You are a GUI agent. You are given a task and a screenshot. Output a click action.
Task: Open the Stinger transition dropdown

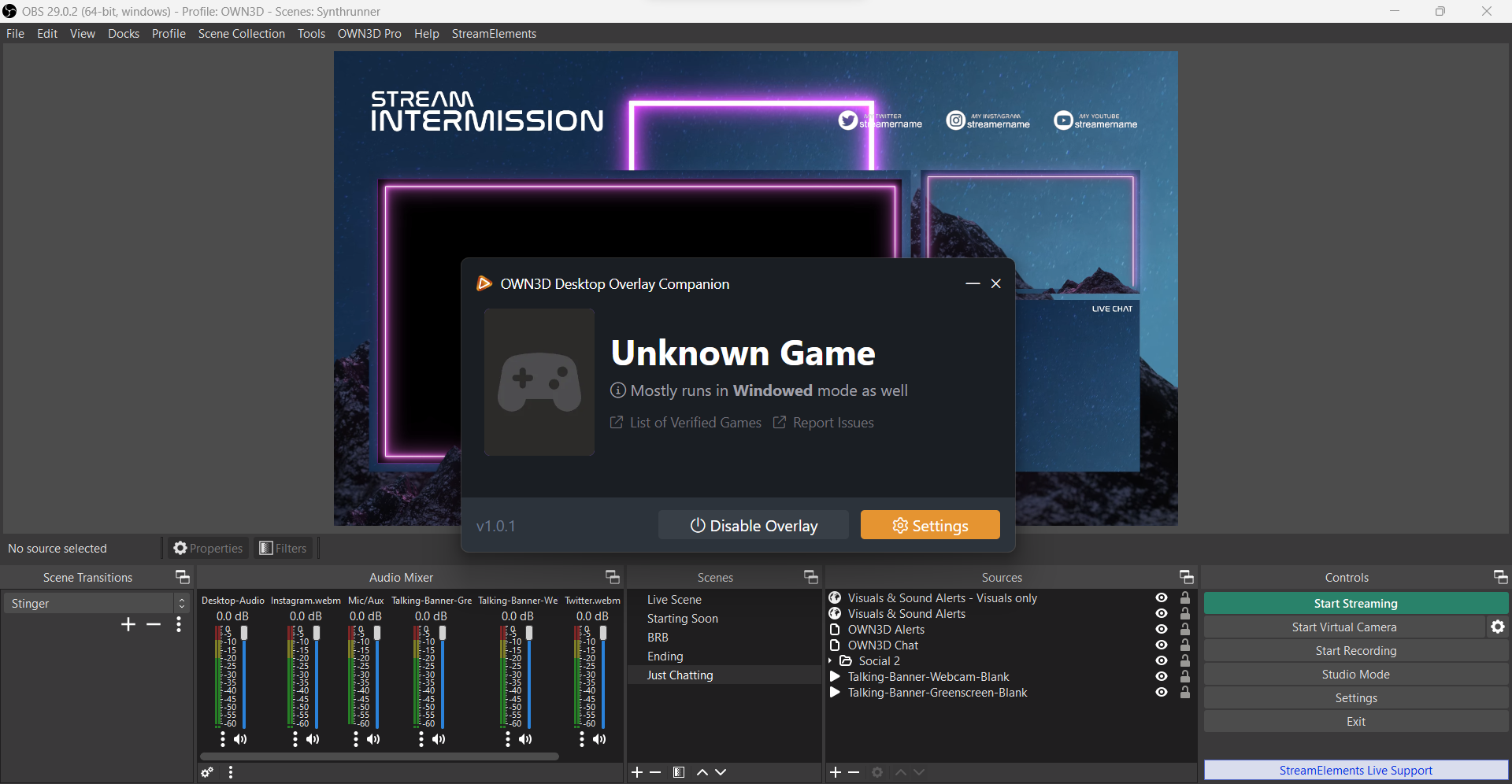point(97,603)
